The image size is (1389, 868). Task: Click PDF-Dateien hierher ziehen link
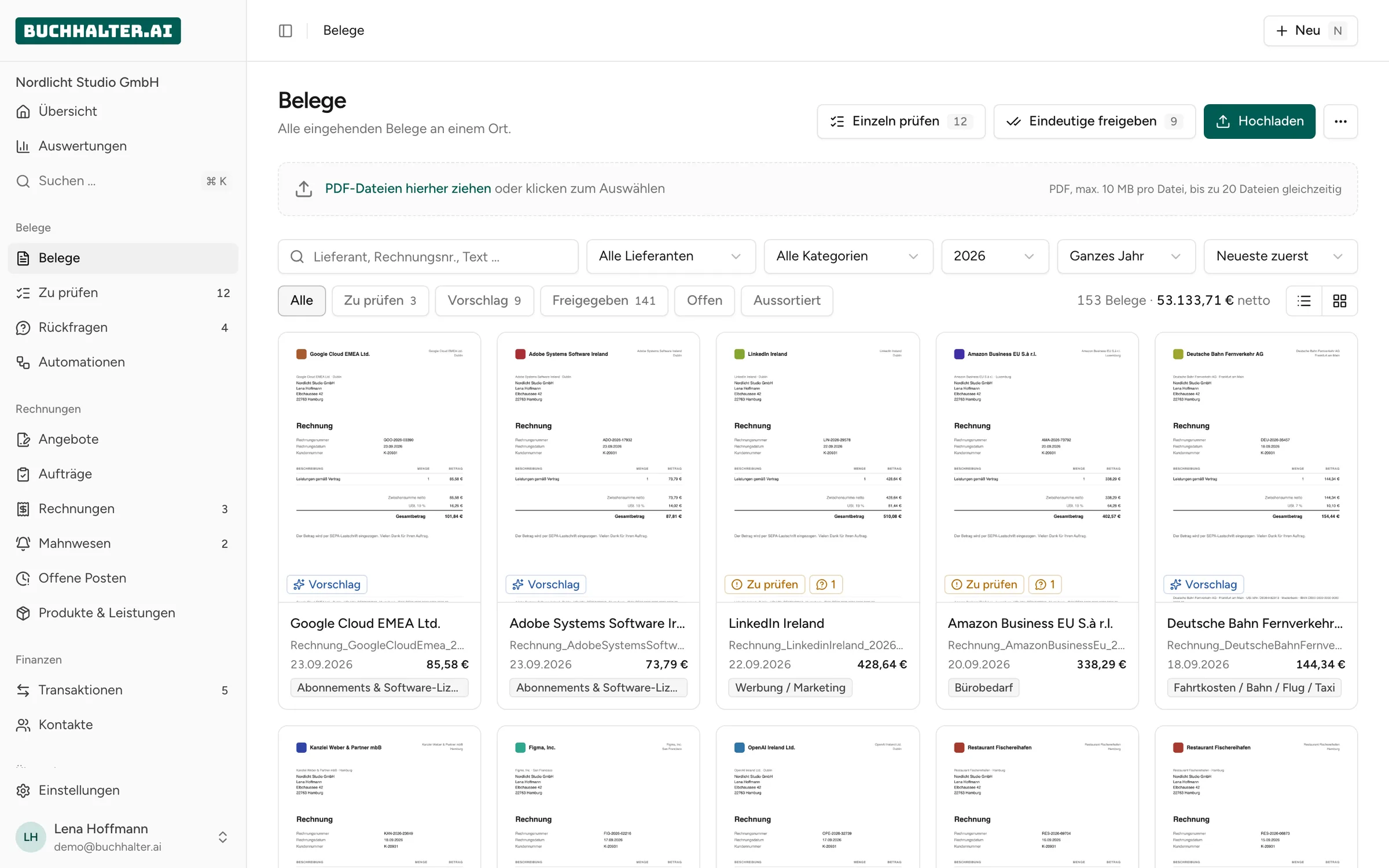(408, 189)
